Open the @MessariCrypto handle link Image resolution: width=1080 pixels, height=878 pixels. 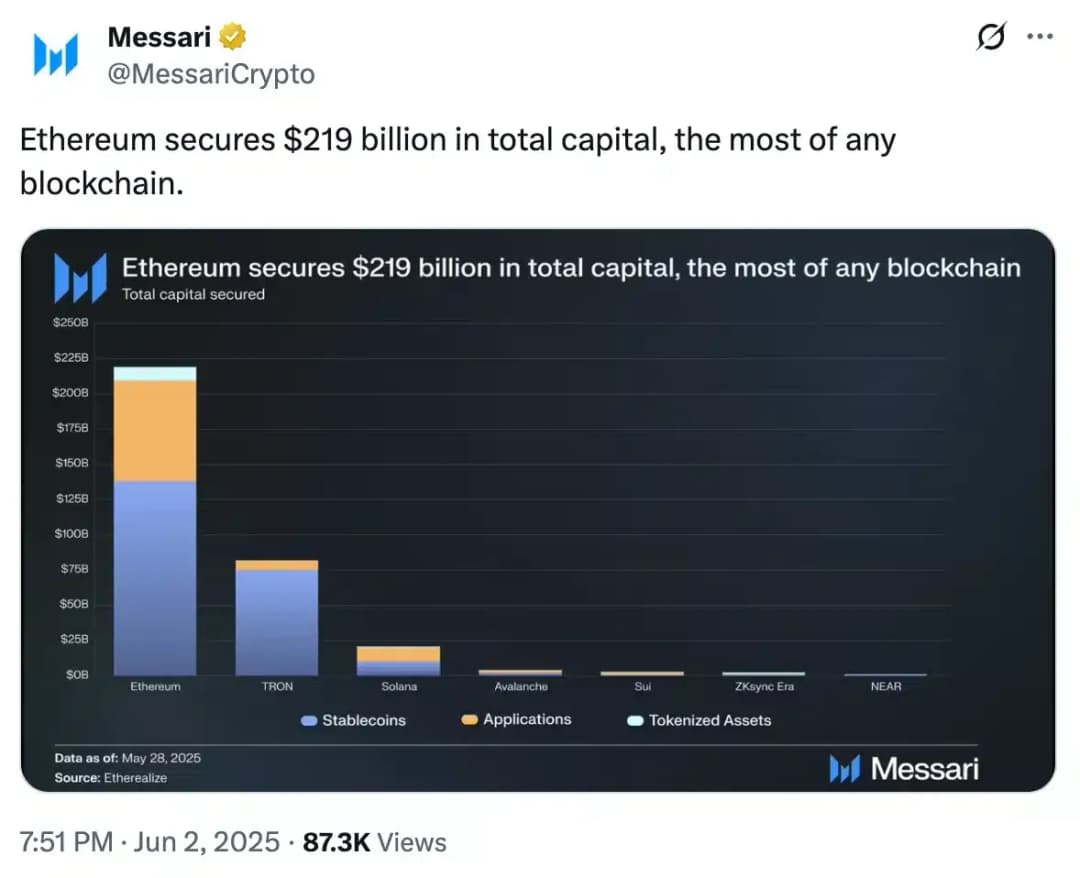point(211,74)
